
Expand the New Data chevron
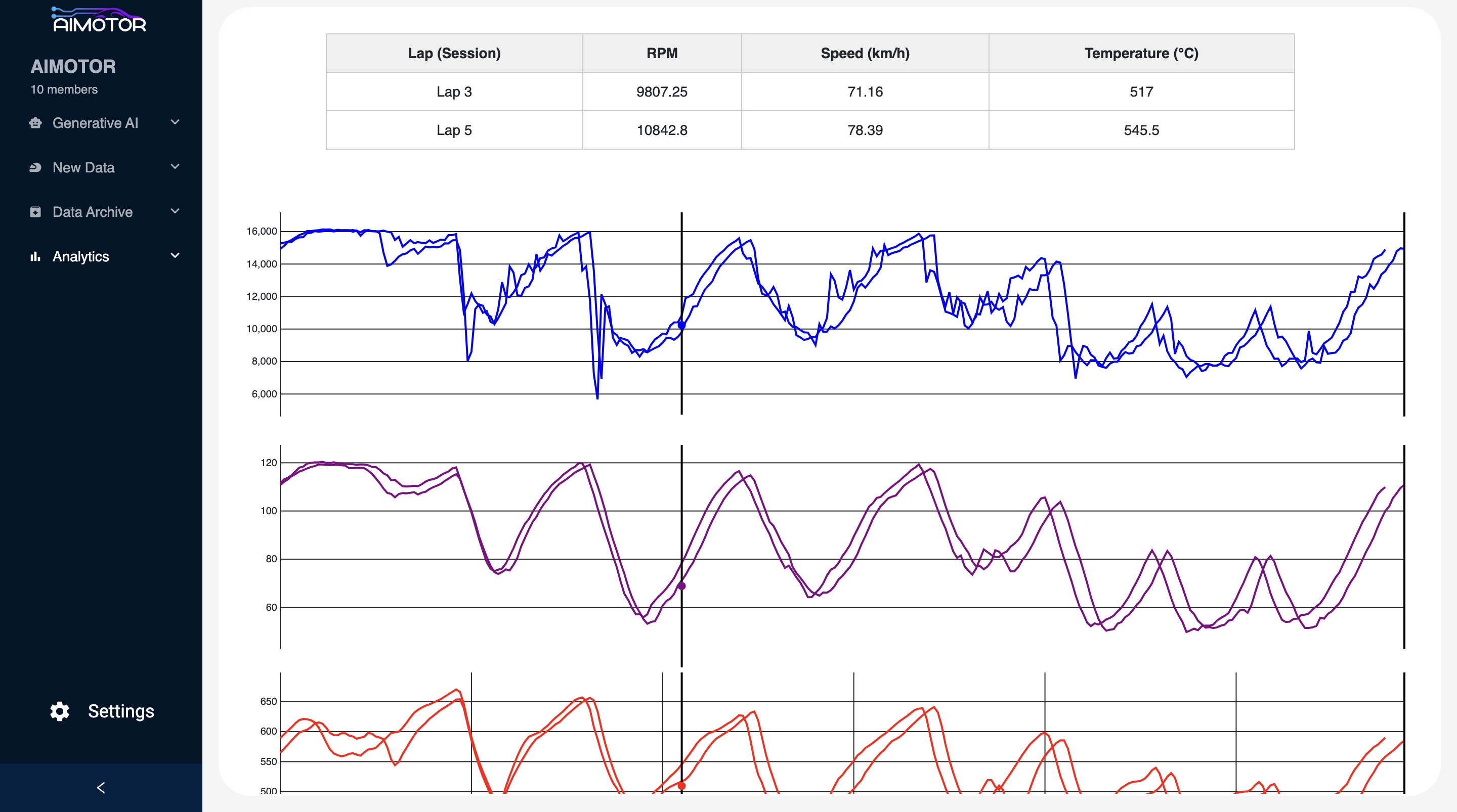pos(175,167)
